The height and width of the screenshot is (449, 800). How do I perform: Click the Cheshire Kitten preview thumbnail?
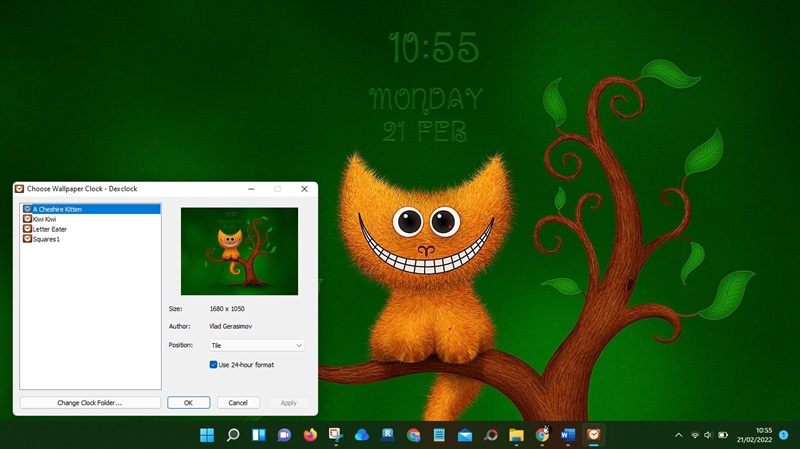coord(239,251)
